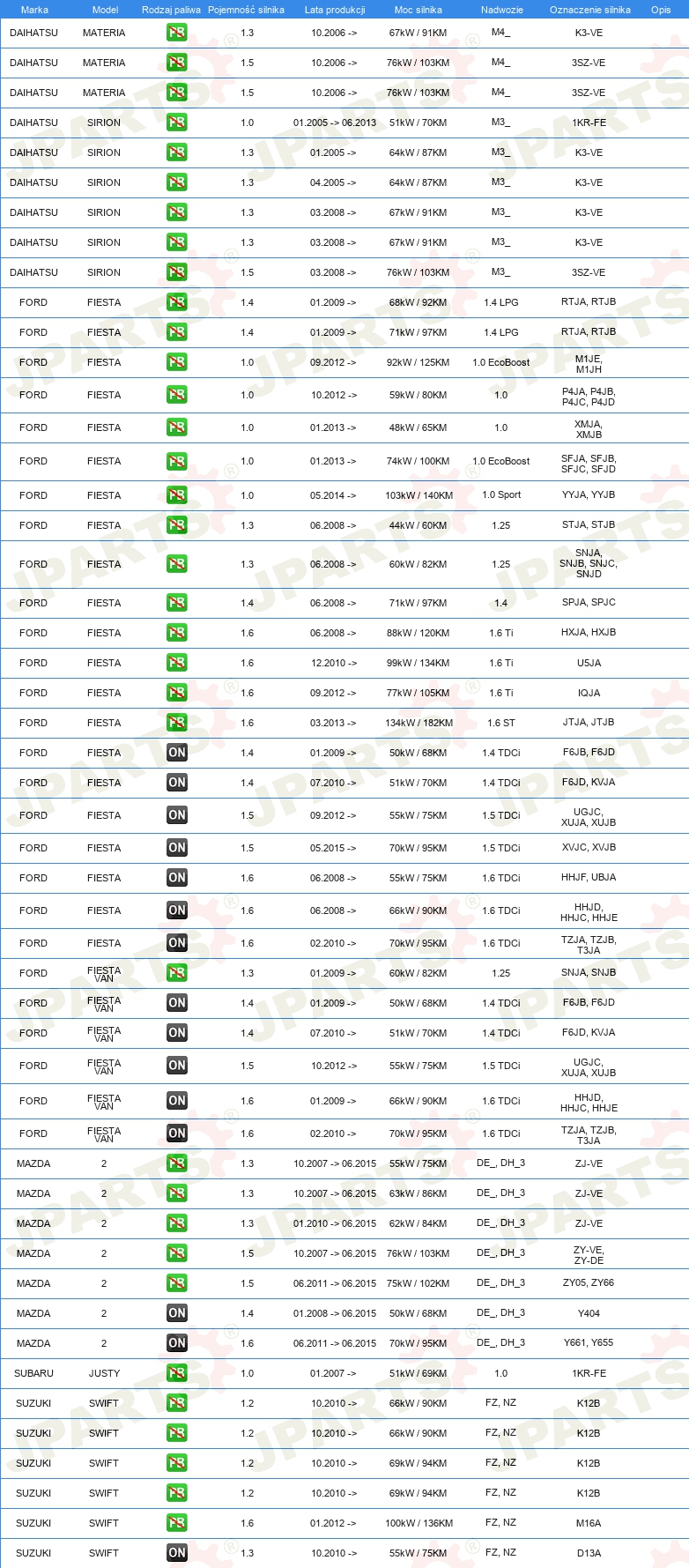Click the PB fuel icon in the Fiesta P4JA row
Viewport: 689px width, 1568px height.
(x=176, y=395)
